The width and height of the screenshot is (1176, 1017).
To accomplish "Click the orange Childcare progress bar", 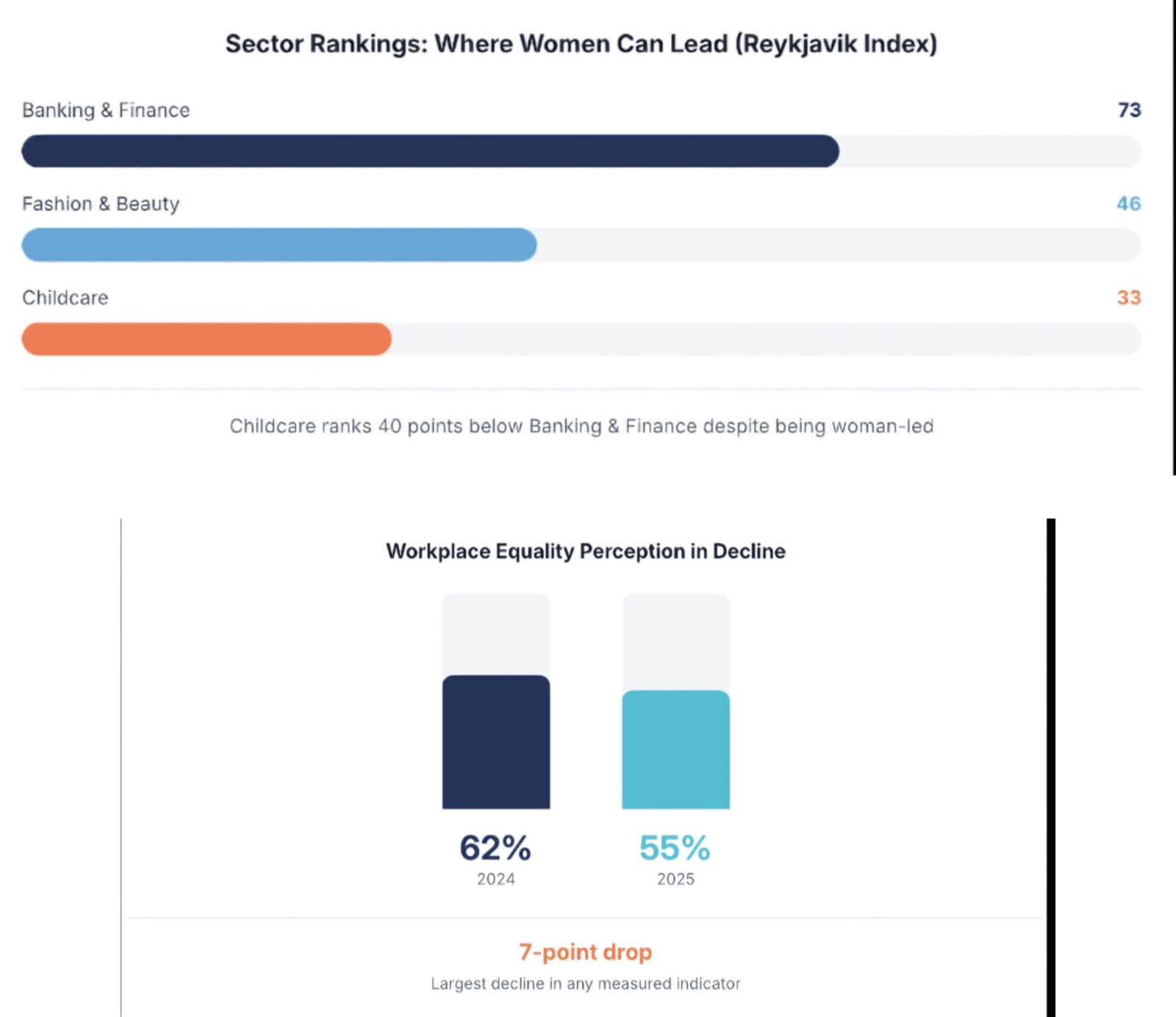I will (207, 339).
